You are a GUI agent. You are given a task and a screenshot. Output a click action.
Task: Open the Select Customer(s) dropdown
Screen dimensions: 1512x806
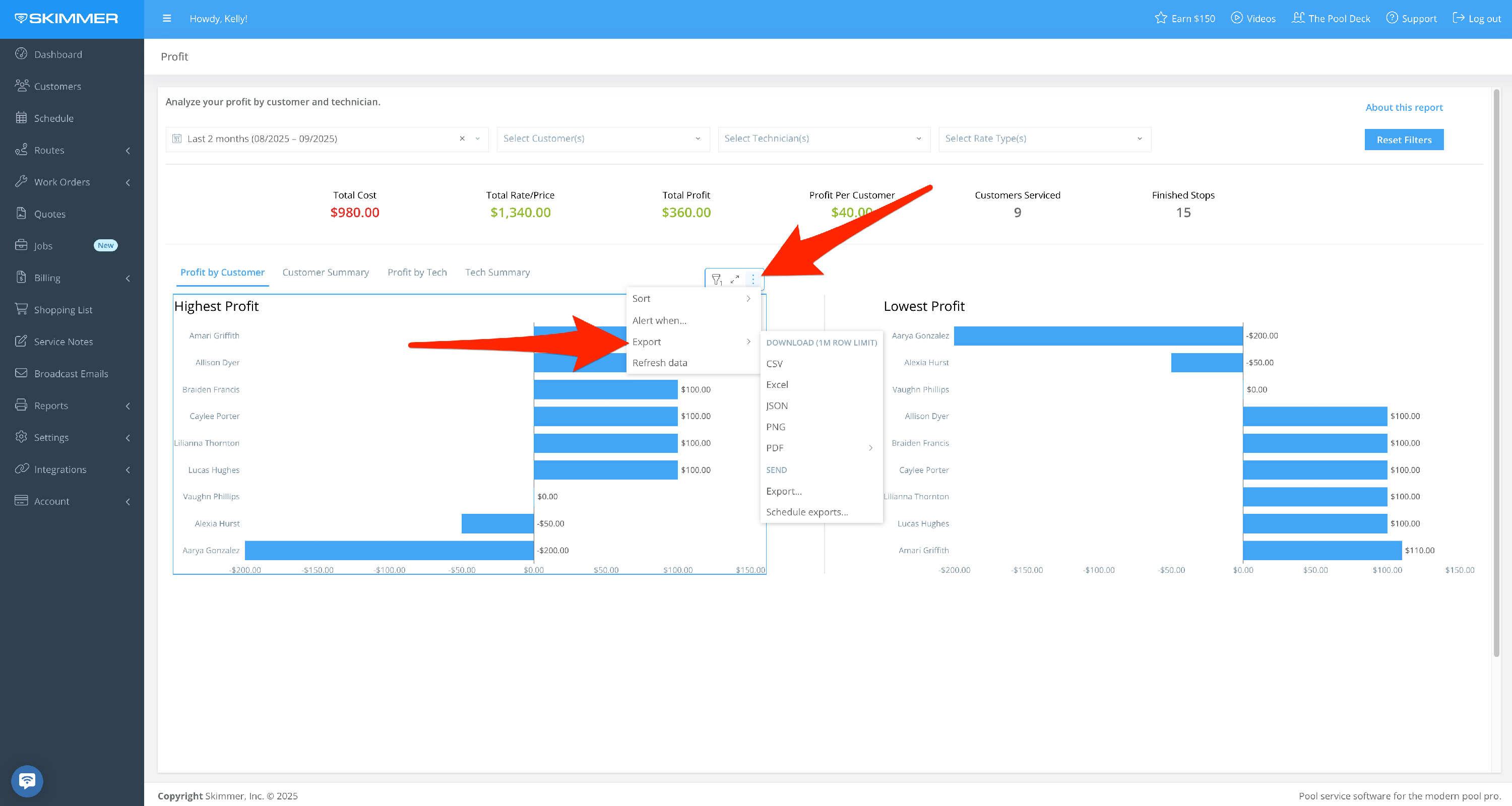click(603, 139)
